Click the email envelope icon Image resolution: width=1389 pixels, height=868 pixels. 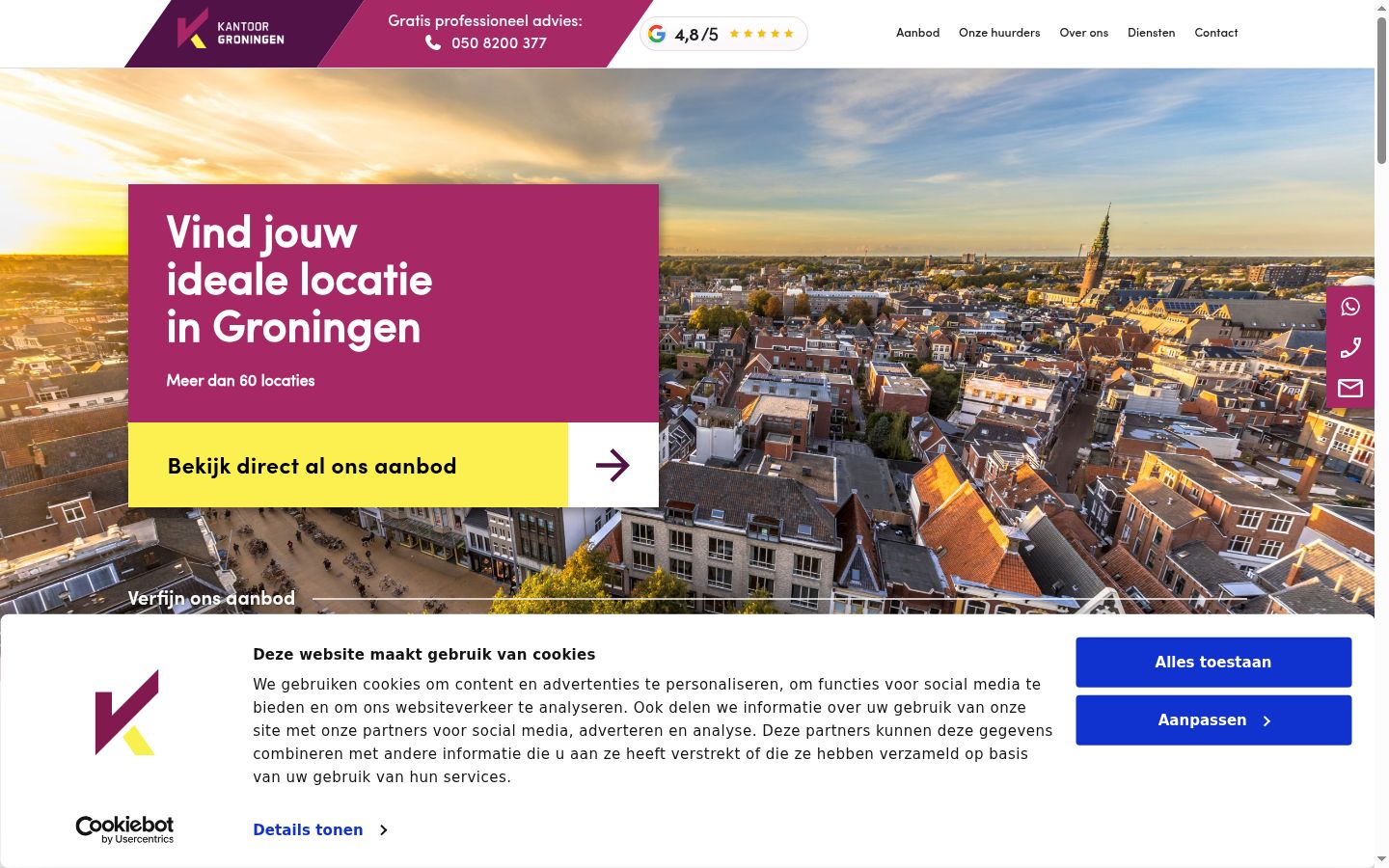coord(1350,388)
